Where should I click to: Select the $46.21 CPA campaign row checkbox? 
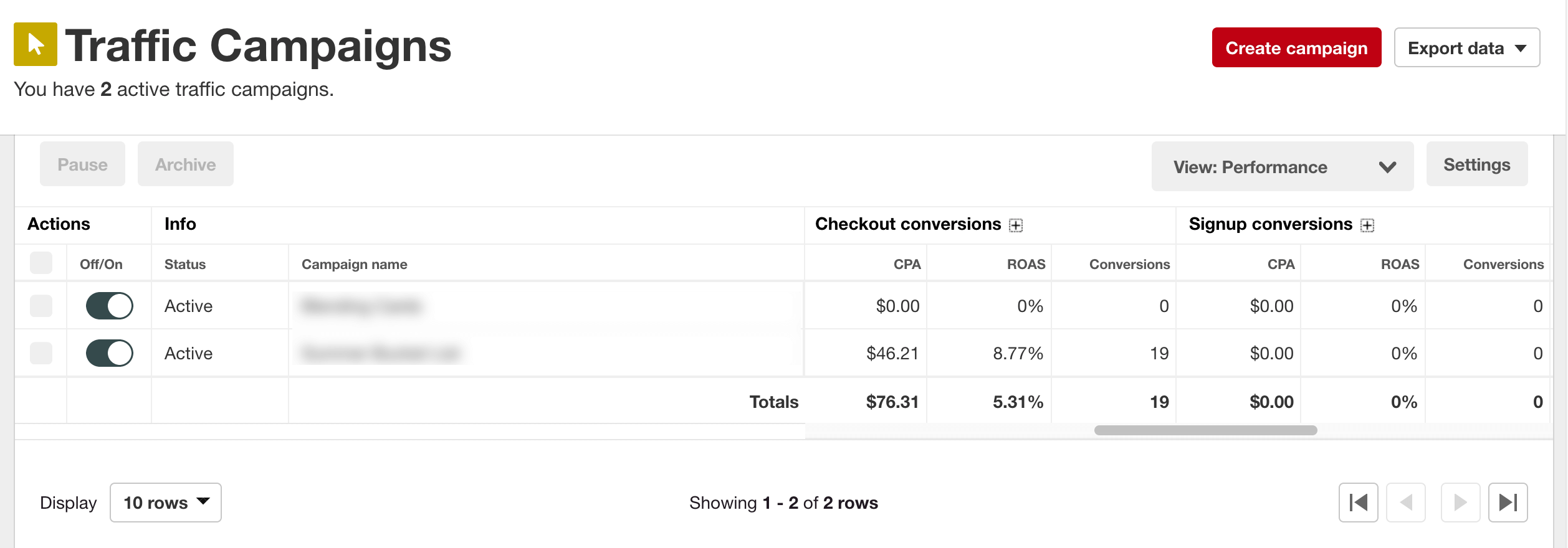click(41, 353)
